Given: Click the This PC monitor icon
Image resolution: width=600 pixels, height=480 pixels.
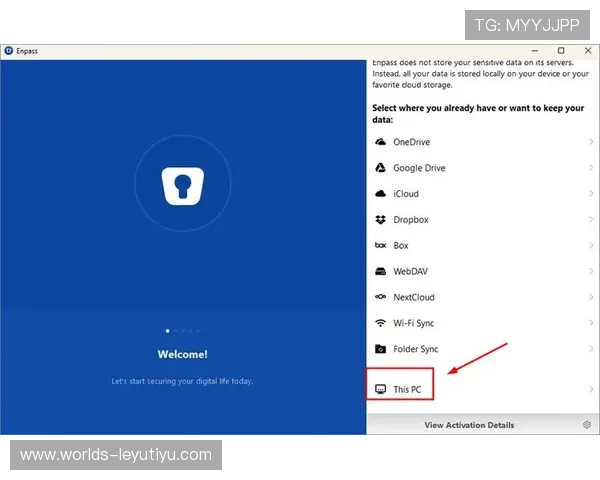Looking at the screenshot, I should click(x=380, y=389).
